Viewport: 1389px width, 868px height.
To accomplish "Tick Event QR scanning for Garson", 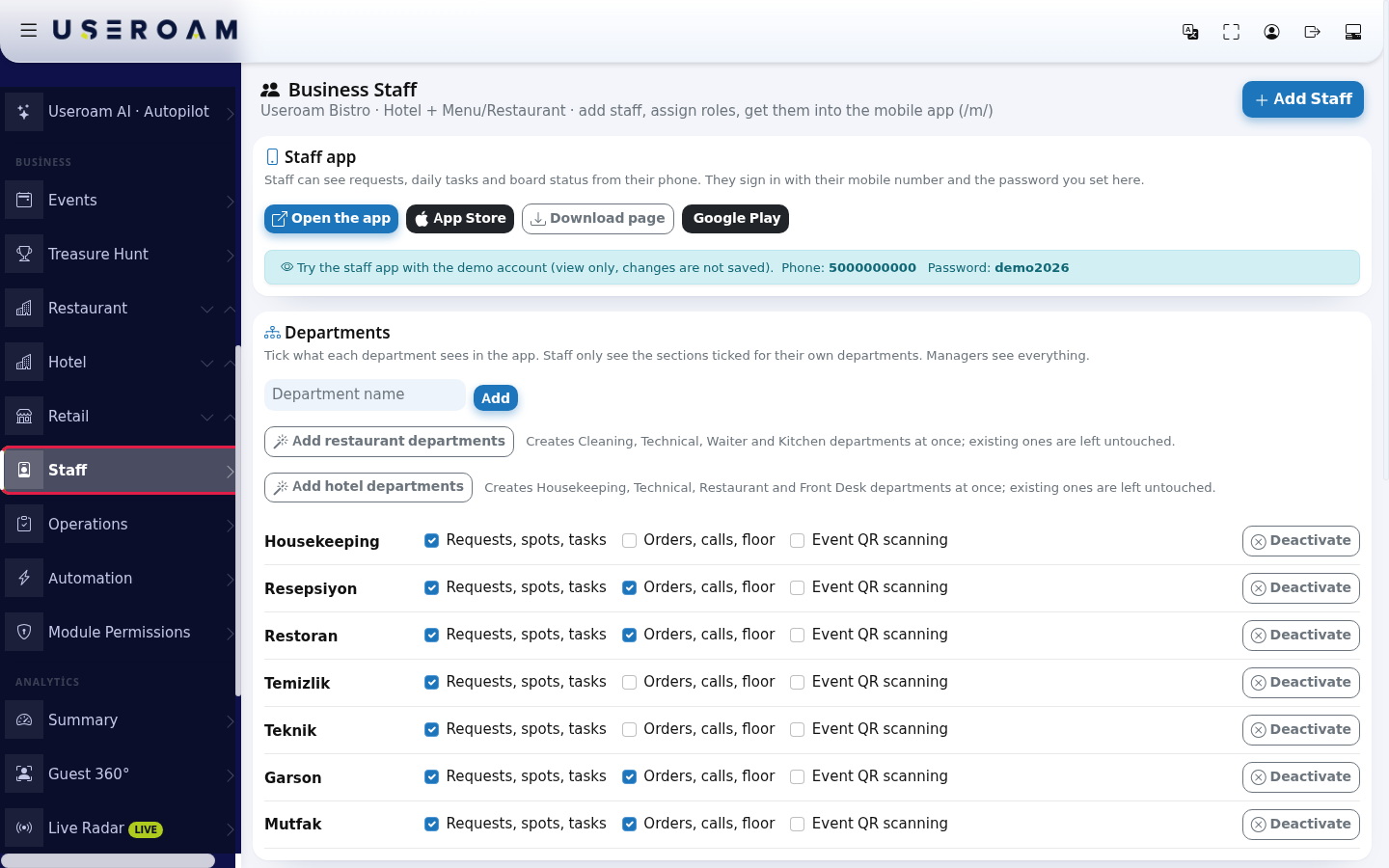I will pyautogui.click(x=797, y=777).
